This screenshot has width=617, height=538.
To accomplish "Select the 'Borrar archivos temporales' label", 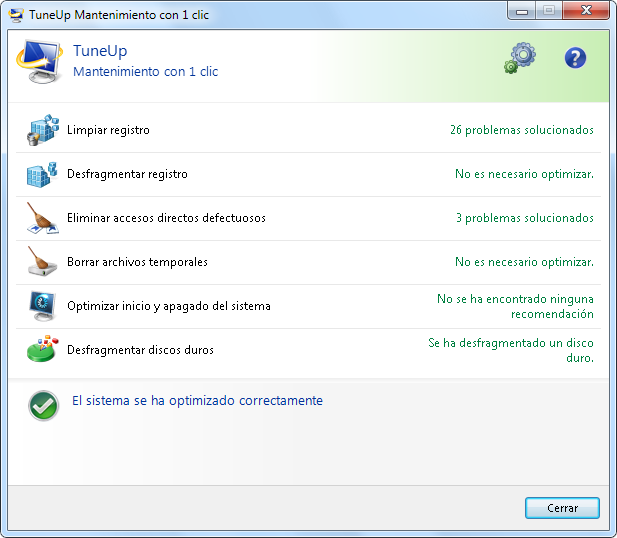I will click(137, 262).
